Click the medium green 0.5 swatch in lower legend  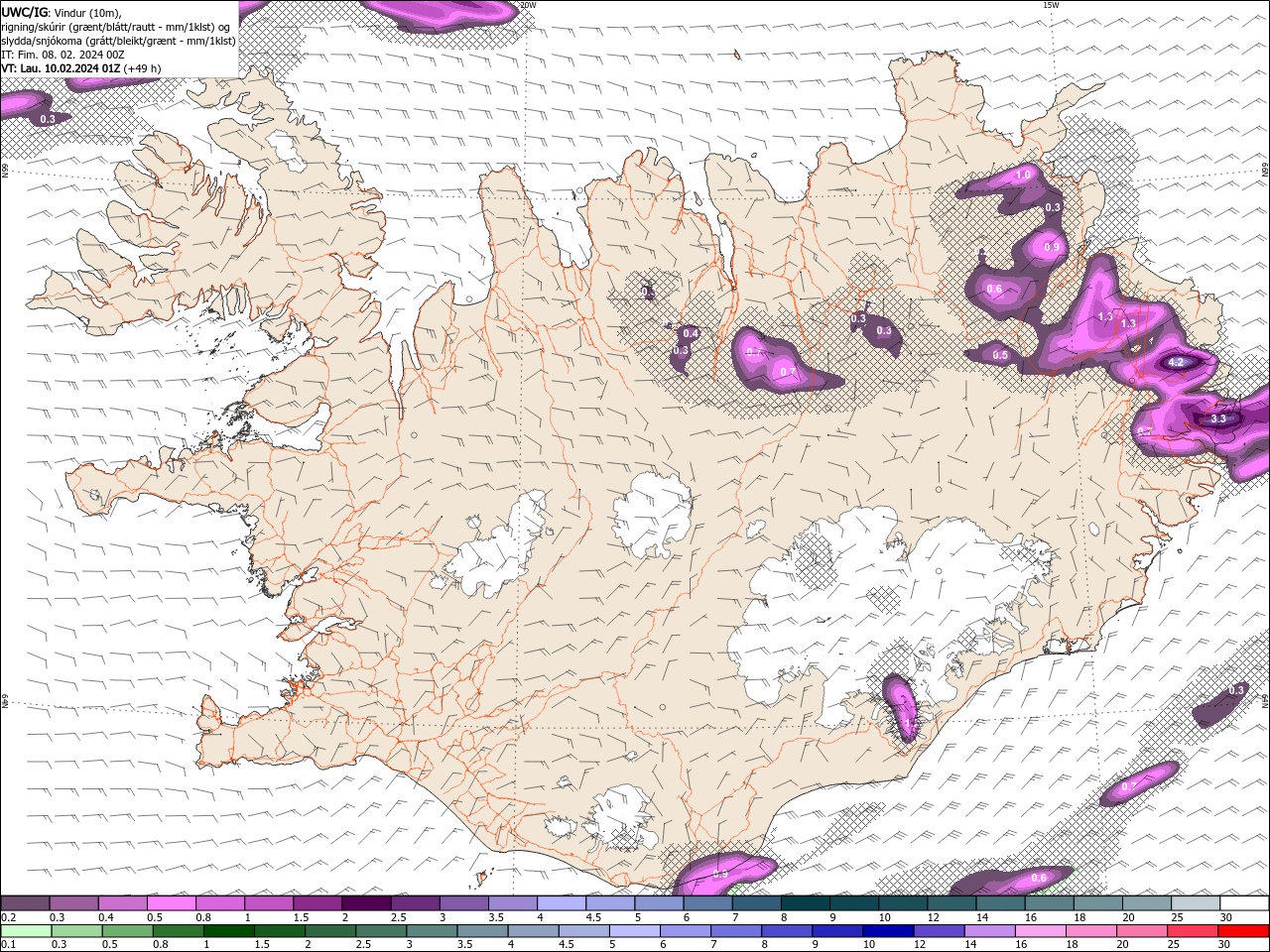pos(127,931)
